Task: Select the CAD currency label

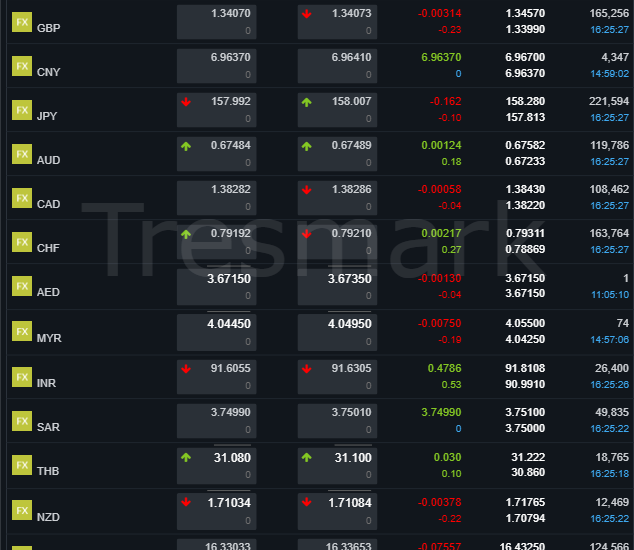Action: [x=49, y=204]
